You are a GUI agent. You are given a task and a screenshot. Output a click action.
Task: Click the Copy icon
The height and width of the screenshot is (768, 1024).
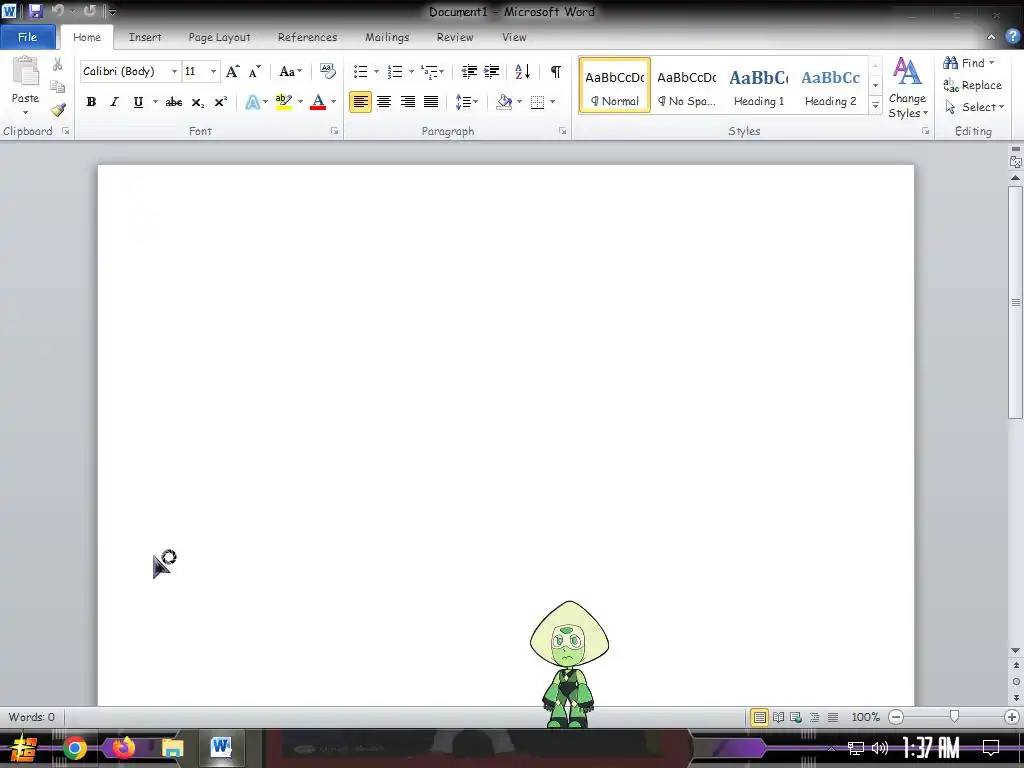click(57, 87)
